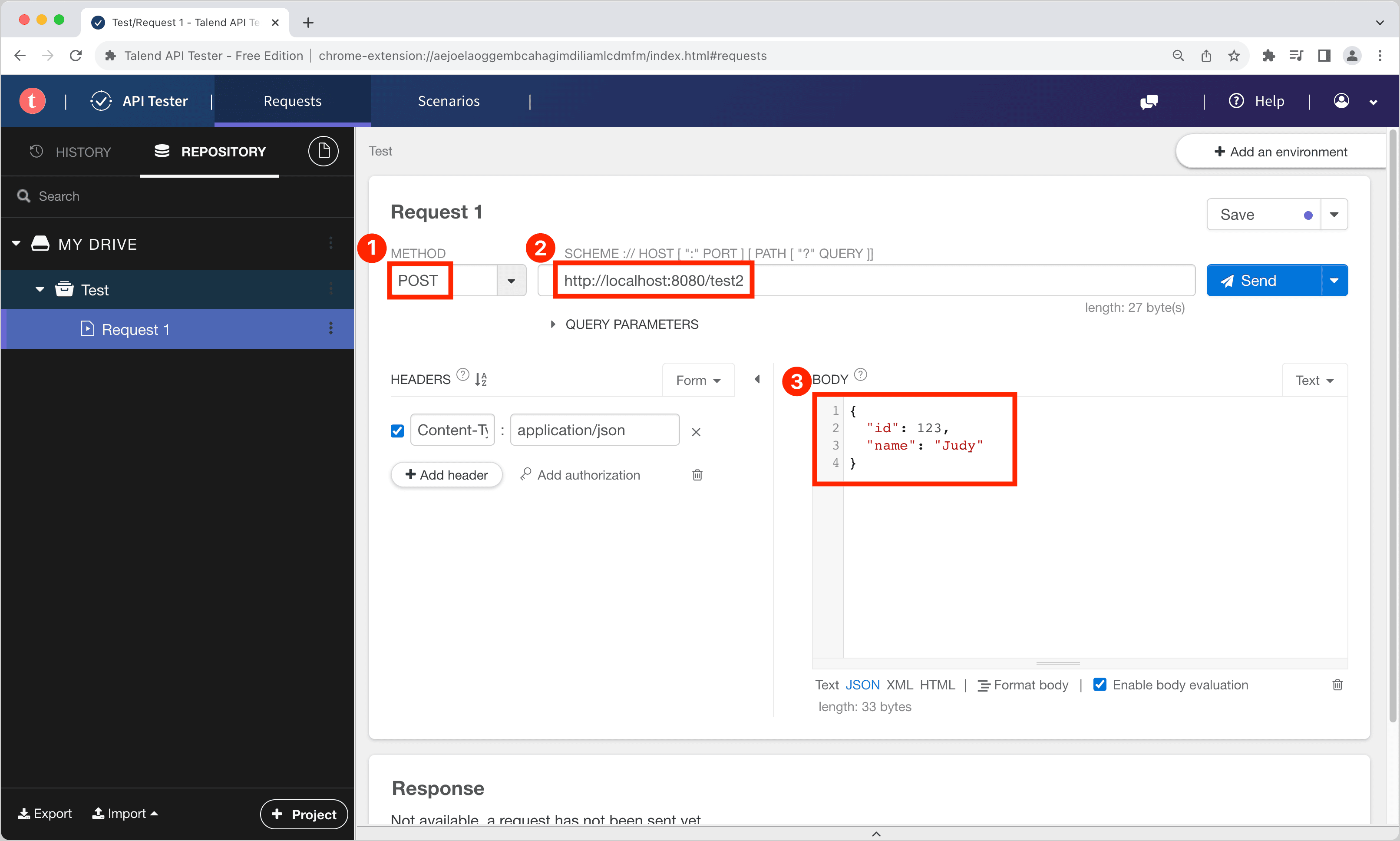Open the HTTP method dropdown
The height and width of the screenshot is (841, 1400).
tap(512, 281)
